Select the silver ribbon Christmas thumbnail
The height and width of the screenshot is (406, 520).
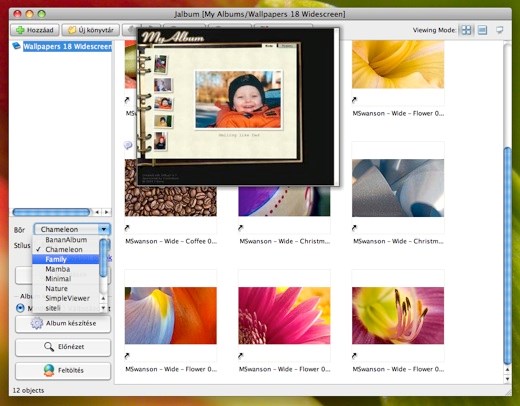point(398,188)
